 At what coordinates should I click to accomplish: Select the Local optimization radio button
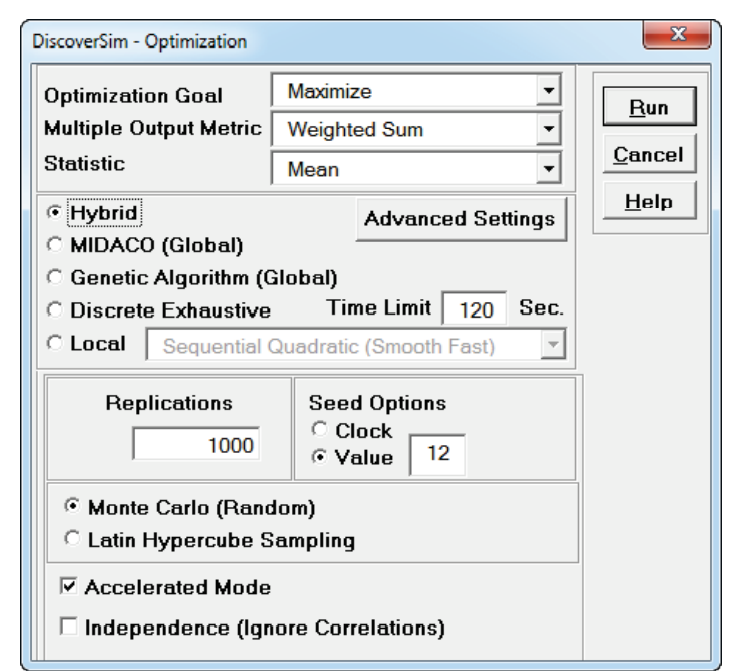point(56,344)
